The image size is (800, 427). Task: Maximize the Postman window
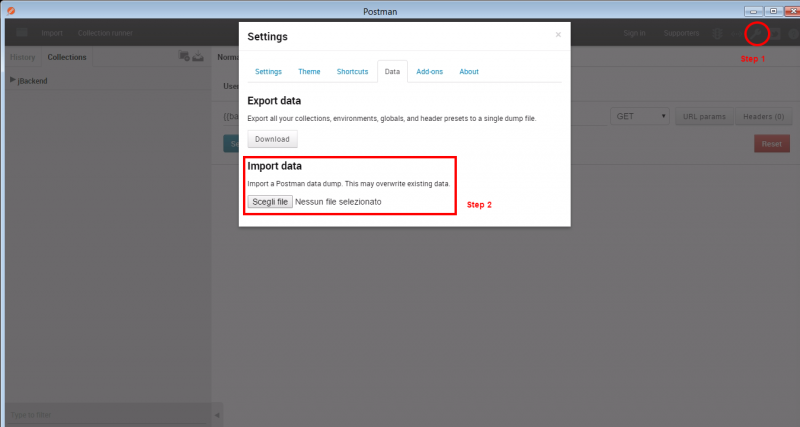point(773,11)
